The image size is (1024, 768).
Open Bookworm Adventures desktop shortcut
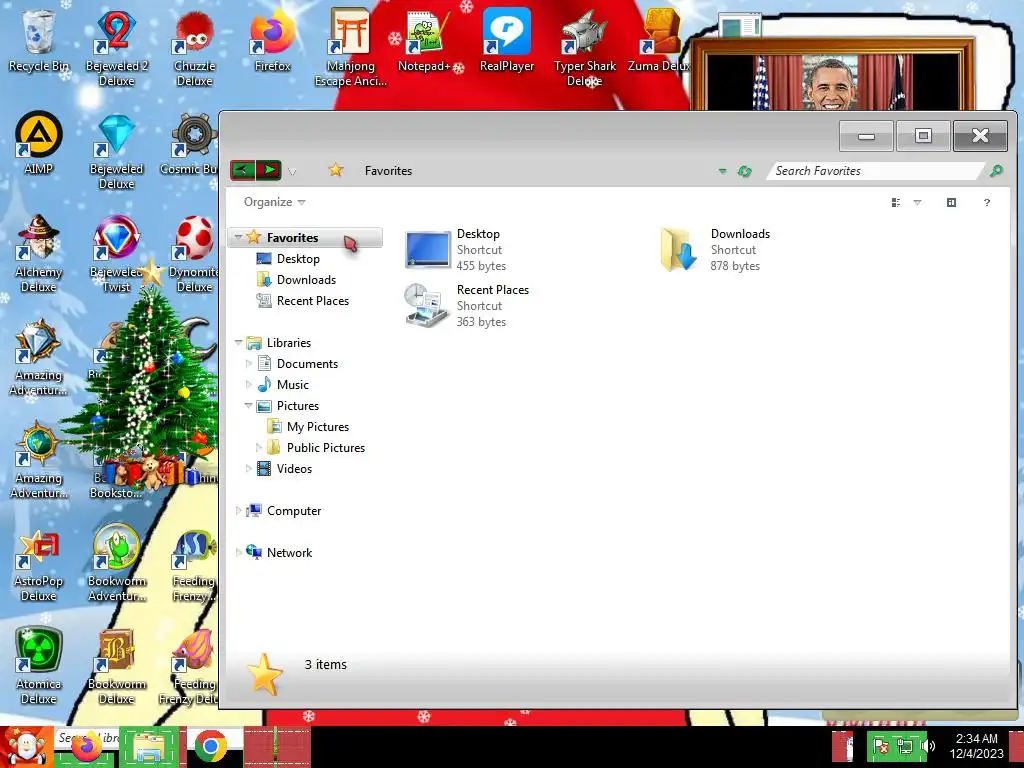pos(116,564)
